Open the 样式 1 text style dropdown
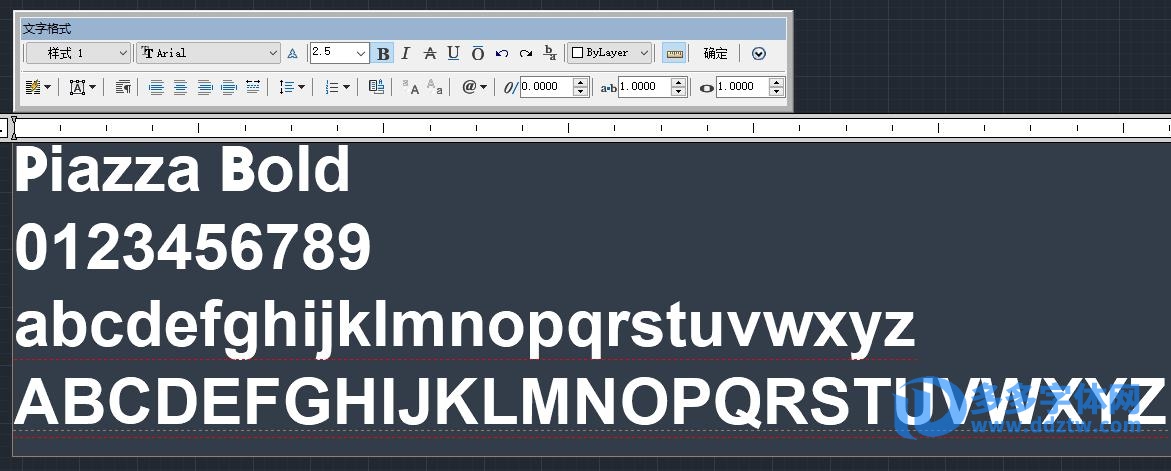1171x471 pixels. [78, 53]
